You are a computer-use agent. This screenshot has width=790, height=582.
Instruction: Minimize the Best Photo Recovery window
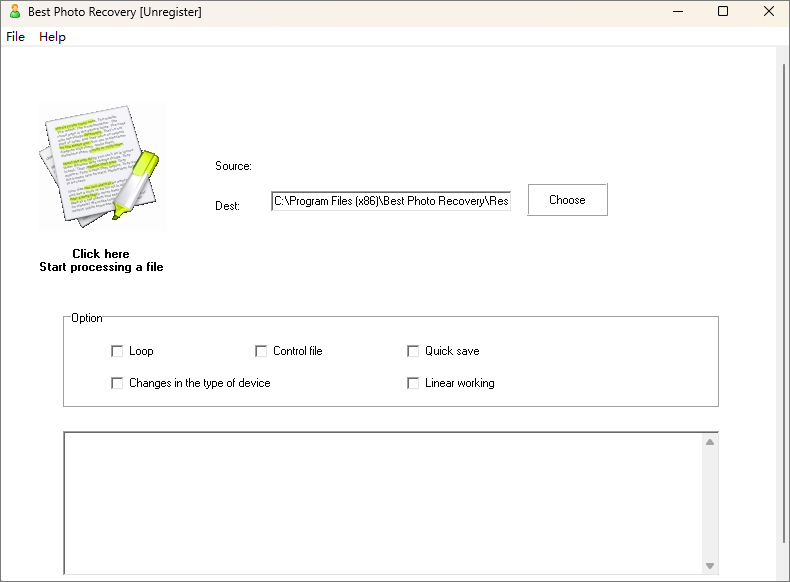click(x=678, y=12)
